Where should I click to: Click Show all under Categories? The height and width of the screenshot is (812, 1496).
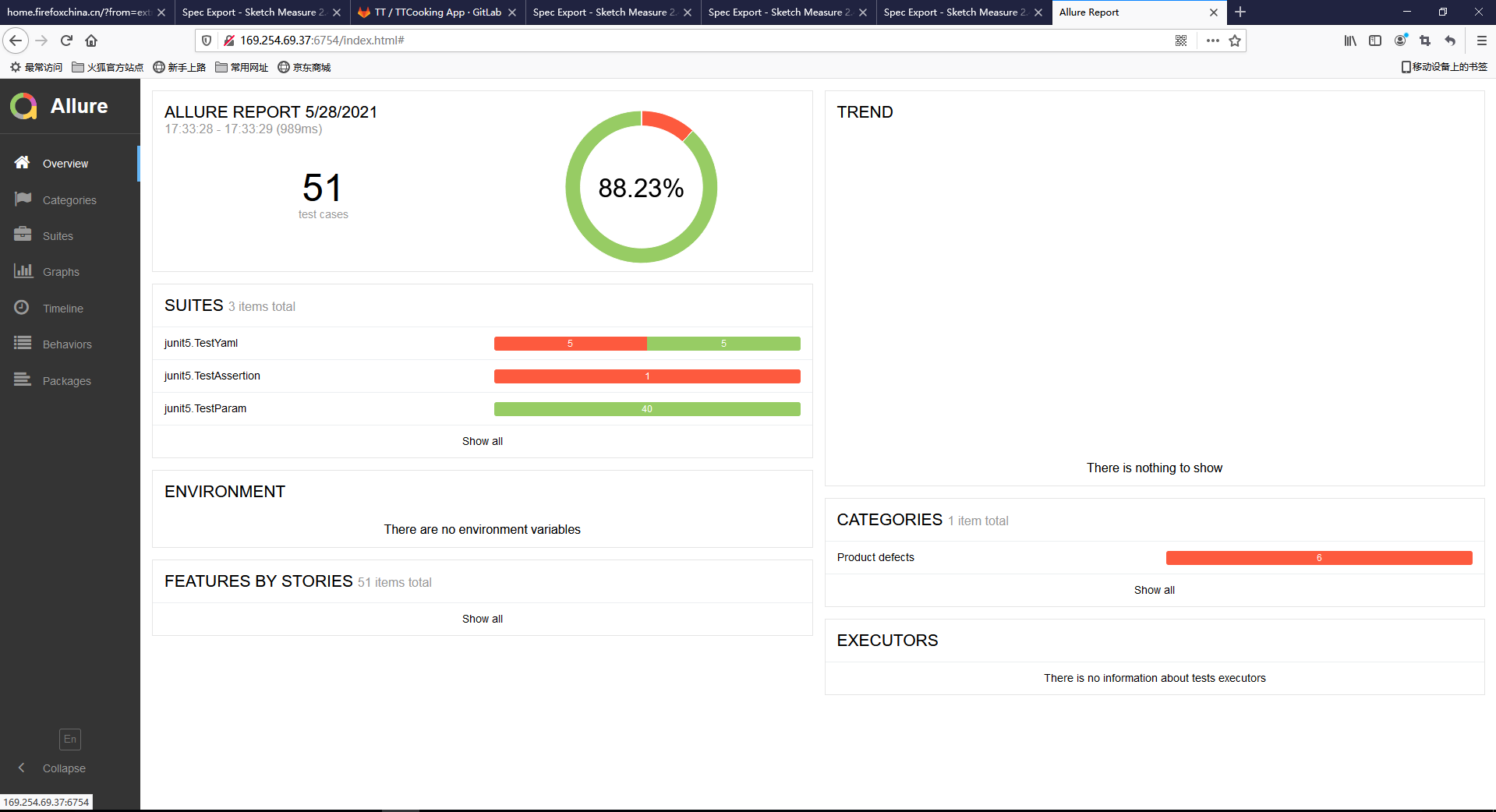tap(1154, 590)
